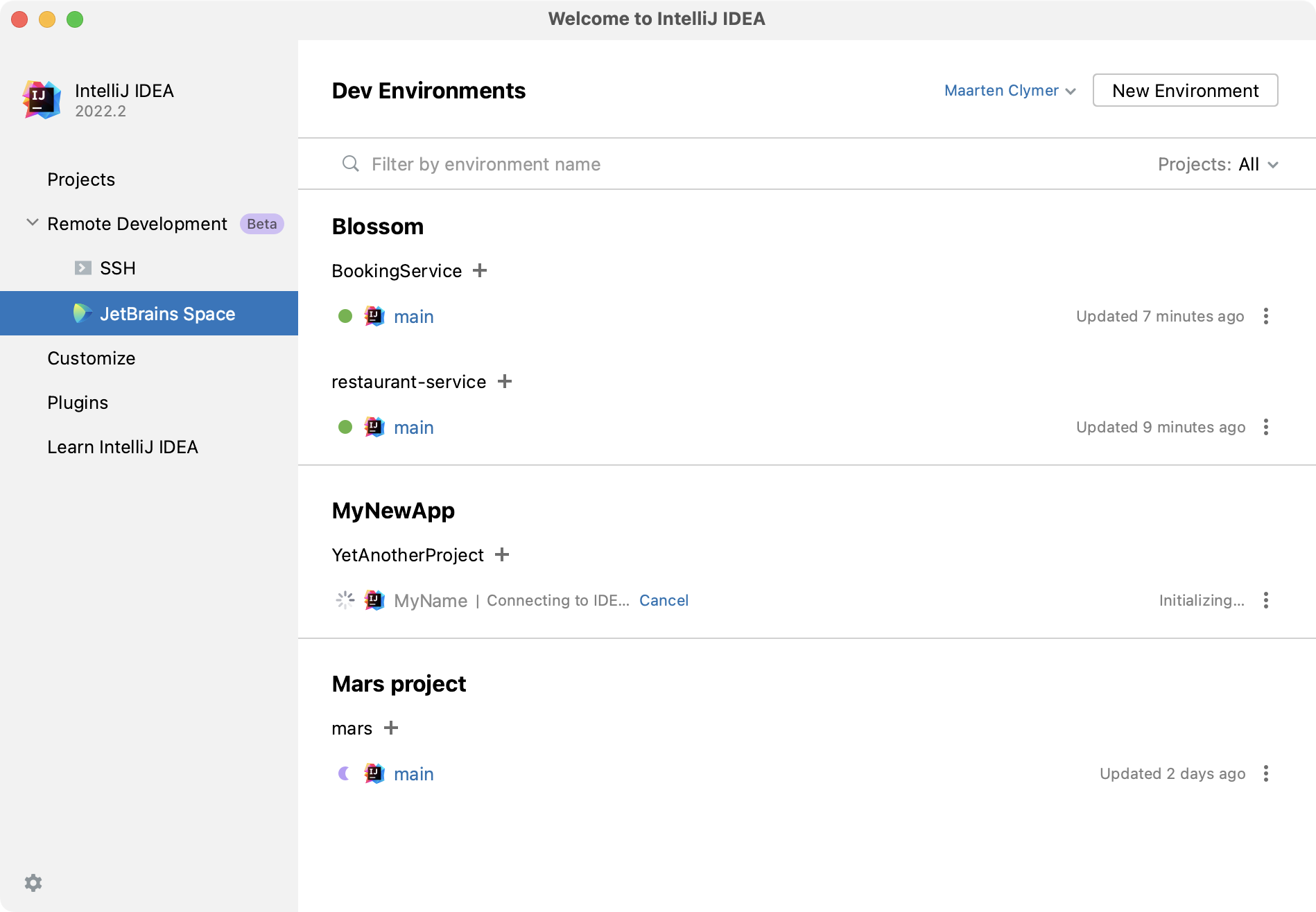
Task: Add new environment for mars repository
Action: (x=391, y=728)
